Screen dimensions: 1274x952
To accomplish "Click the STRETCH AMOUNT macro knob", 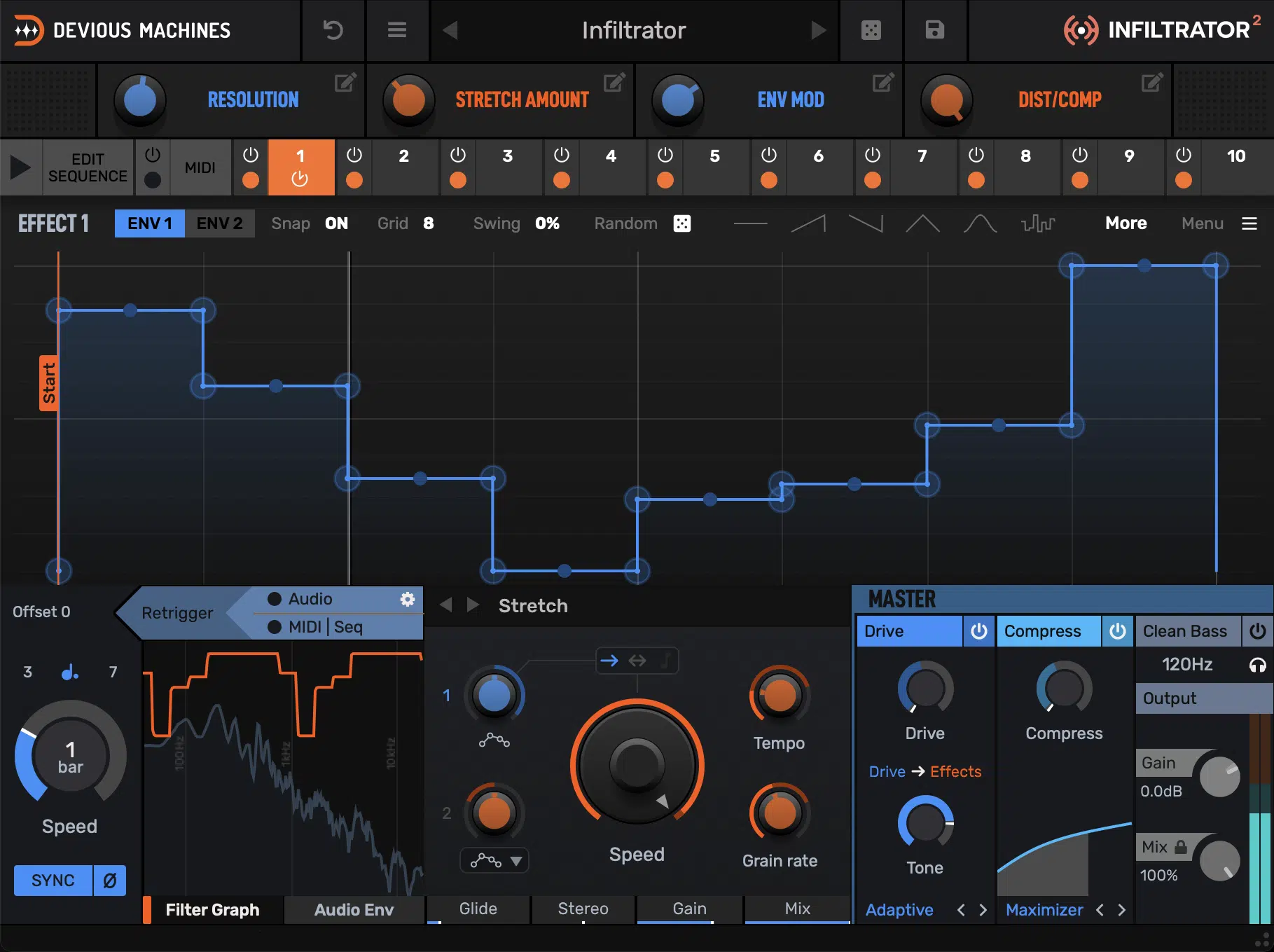I will coord(408,100).
